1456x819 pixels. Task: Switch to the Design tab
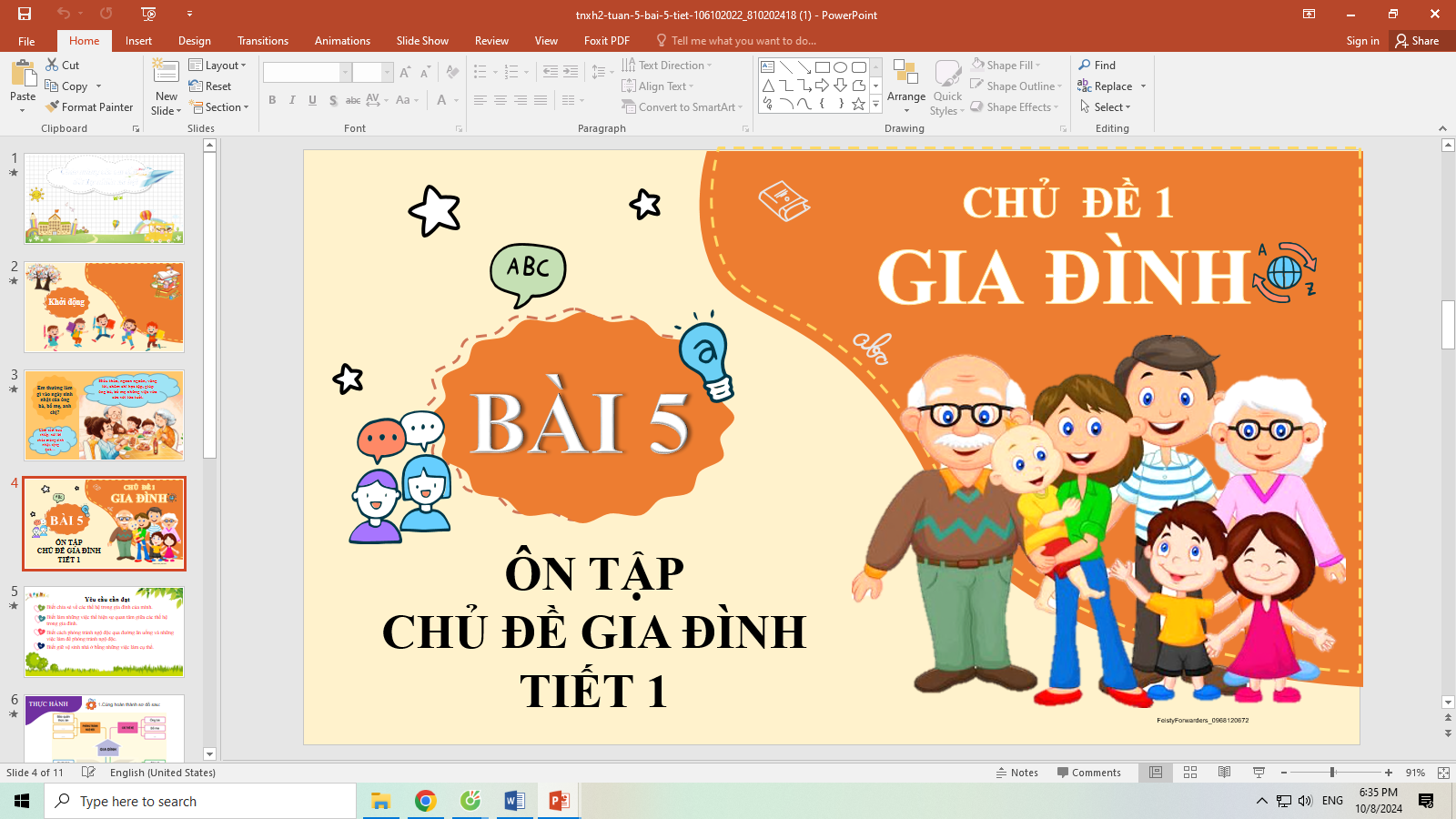pos(194,41)
